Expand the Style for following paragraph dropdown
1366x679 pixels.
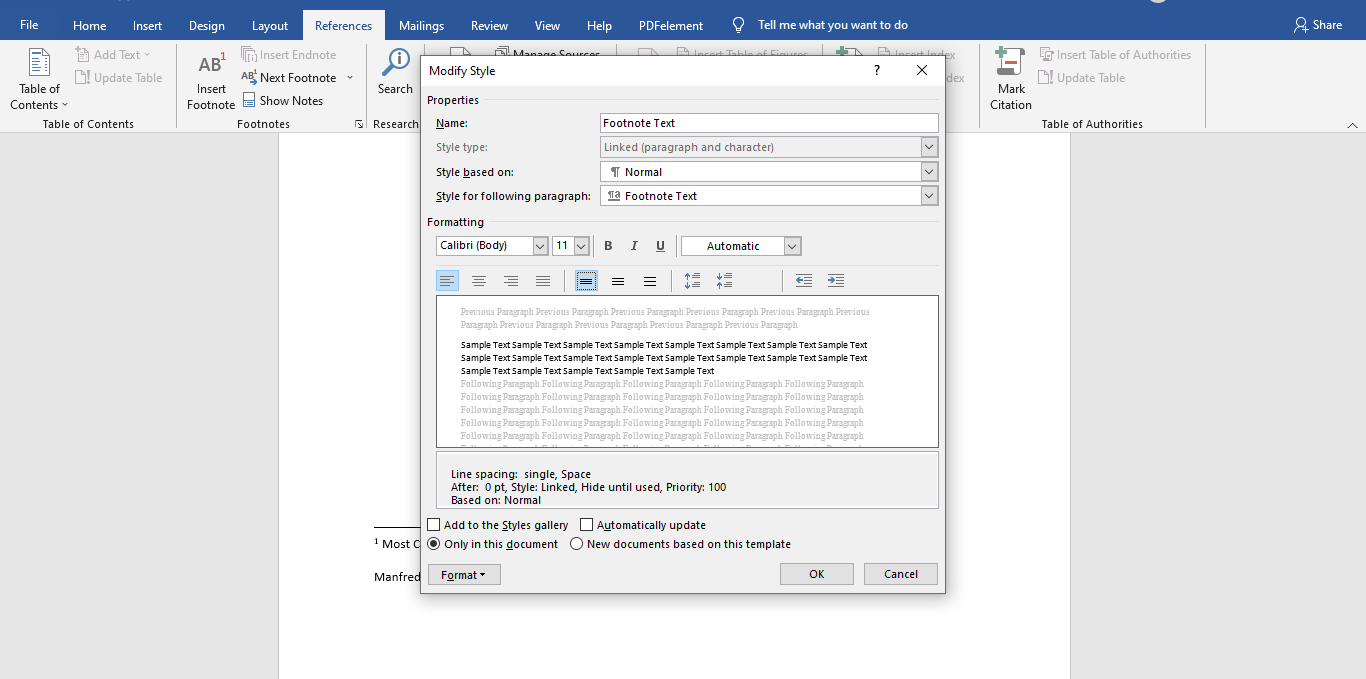coord(929,195)
